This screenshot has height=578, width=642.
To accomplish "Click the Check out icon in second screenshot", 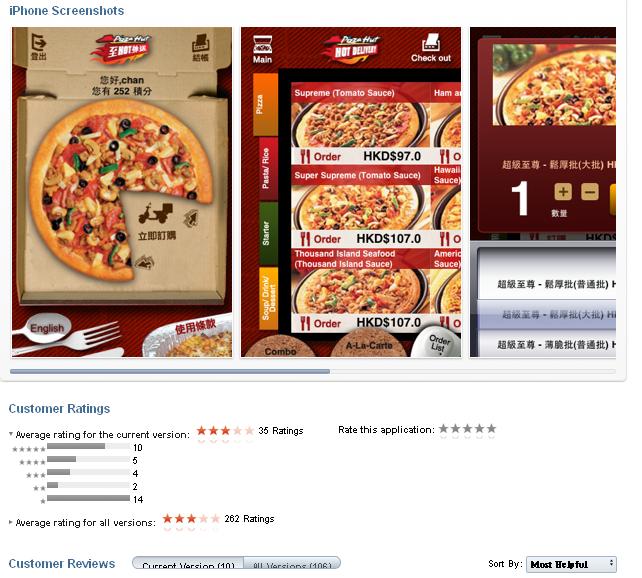I will click(431, 43).
